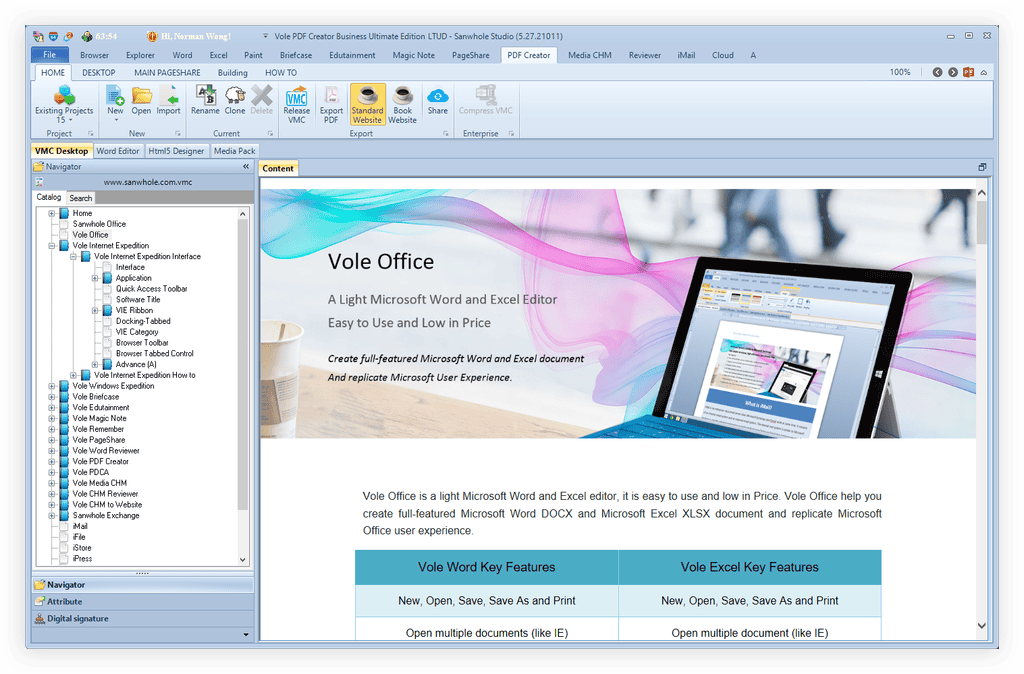Expand Vole PDF Creator tree node
This screenshot has height=674, width=1024.
pyautogui.click(x=52, y=462)
